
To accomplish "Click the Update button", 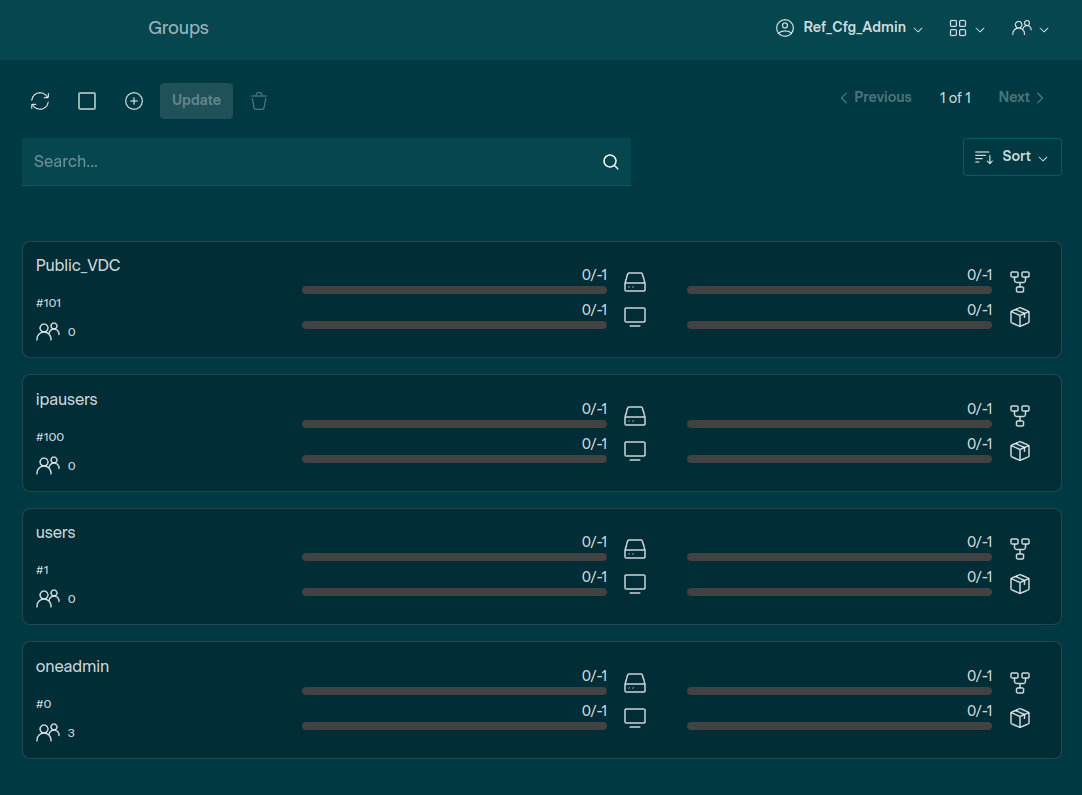I will coord(197,101).
